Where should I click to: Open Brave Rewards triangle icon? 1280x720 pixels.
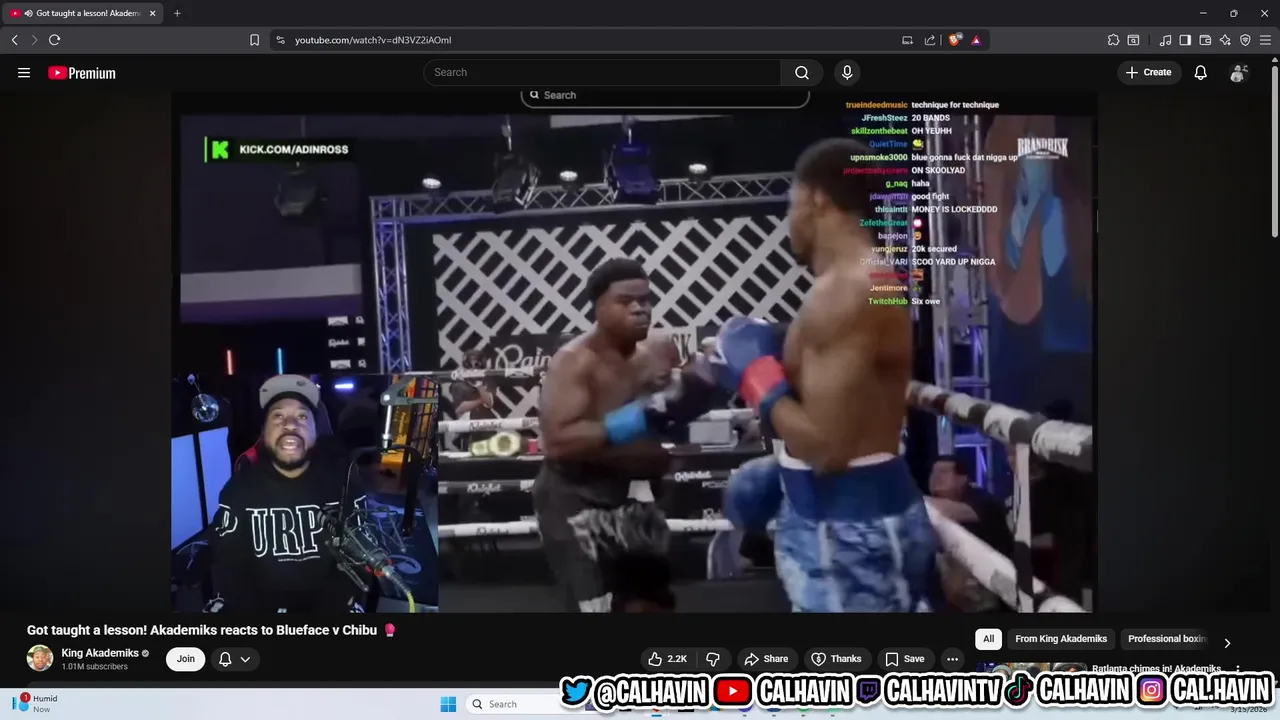976,40
